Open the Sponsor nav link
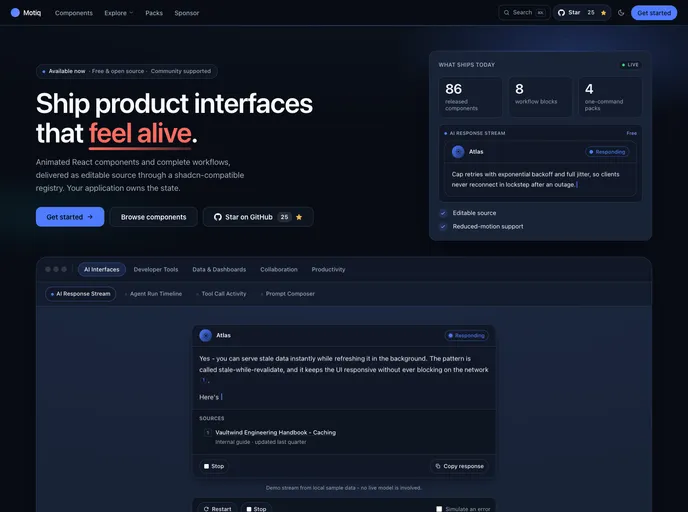The width and height of the screenshot is (688, 512). tap(186, 13)
